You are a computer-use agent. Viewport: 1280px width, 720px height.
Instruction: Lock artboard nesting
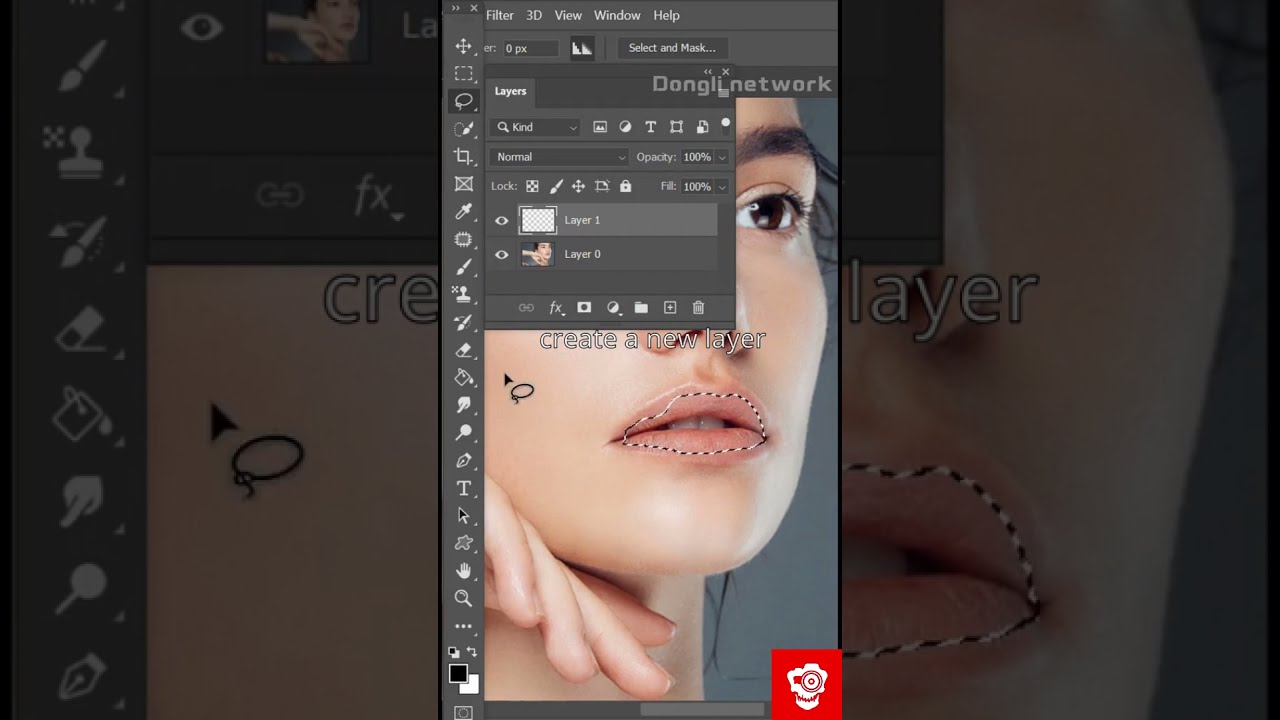click(x=602, y=186)
